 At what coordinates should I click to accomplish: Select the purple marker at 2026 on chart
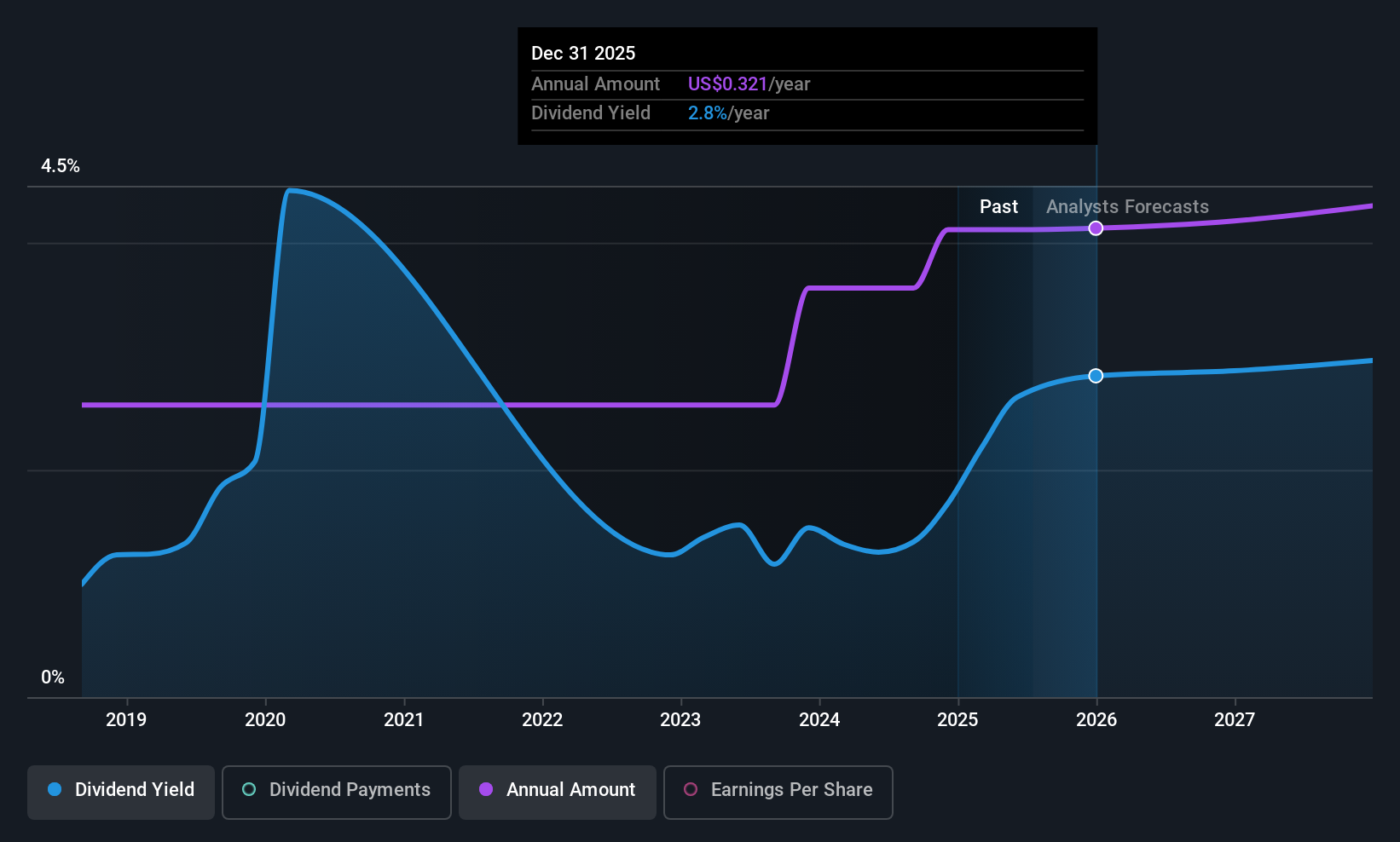[1096, 228]
